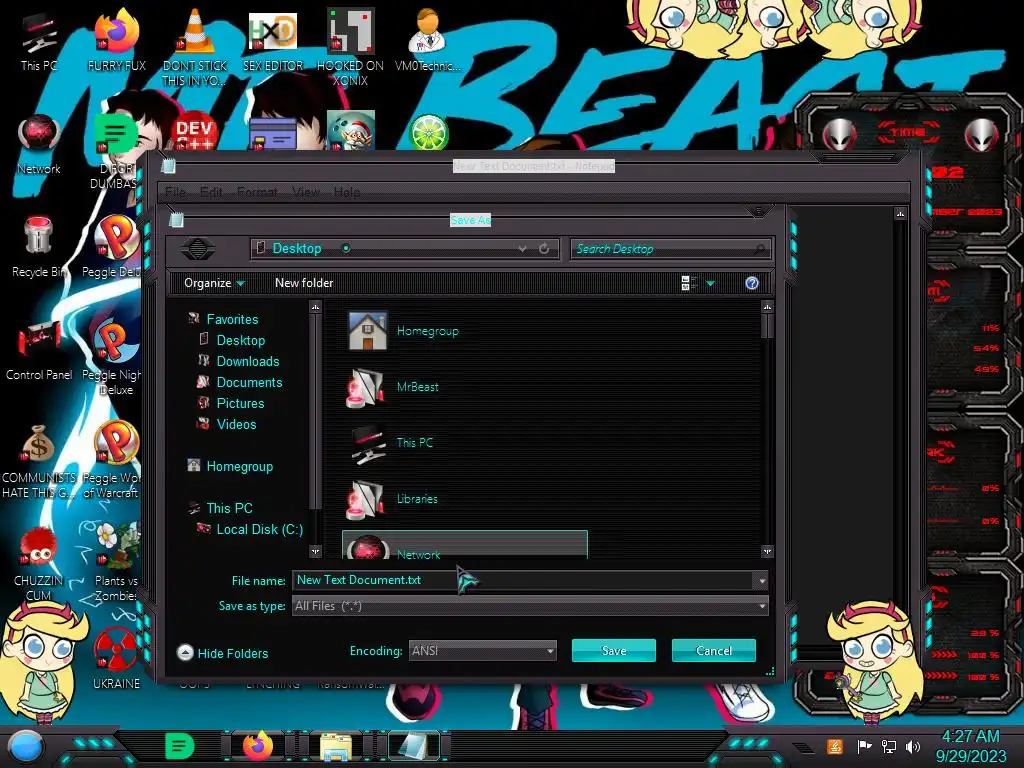Viewport: 1024px width, 768px height.
Task: Open File Explorer from taskbar
Action: [x=336, y=747]
